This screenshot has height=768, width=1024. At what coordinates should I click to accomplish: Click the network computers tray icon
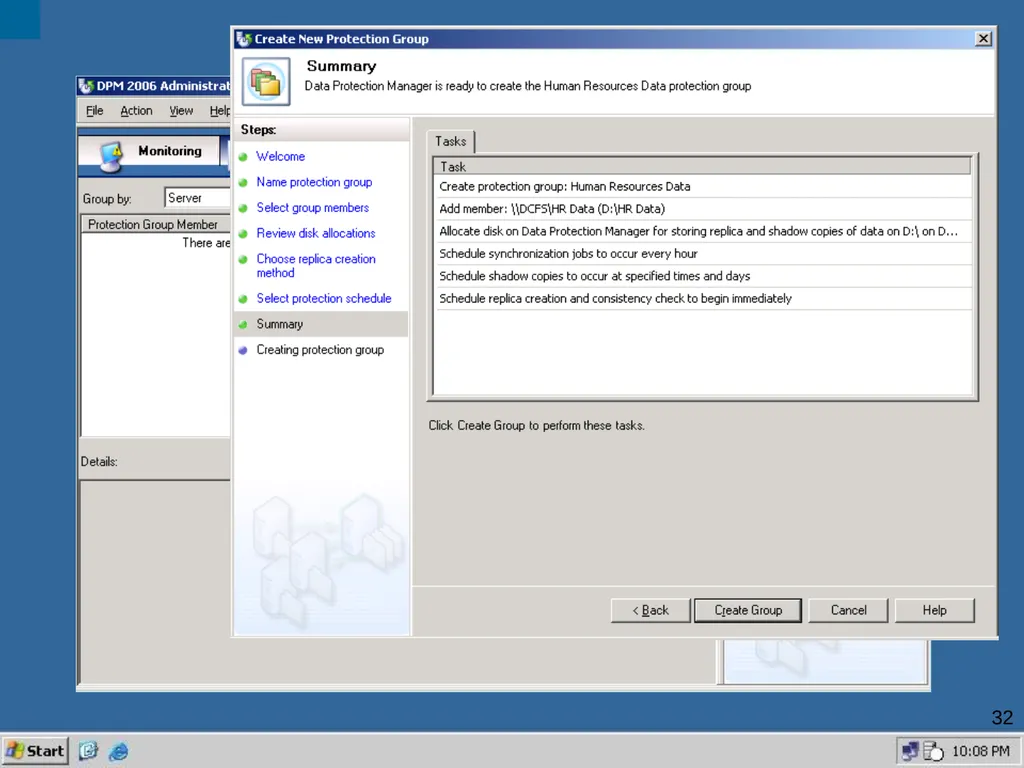tap(910, 751)
